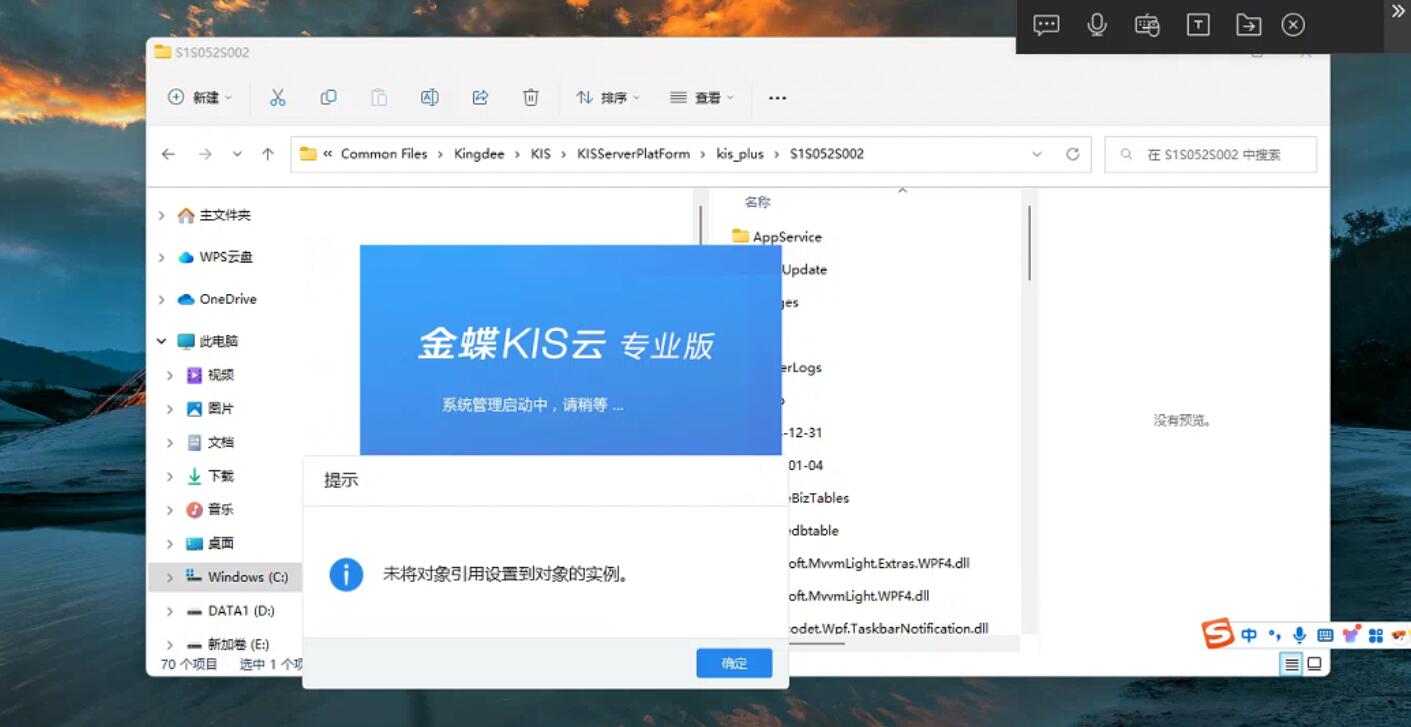Viewport: 1411px width, 727px height.
Task: Select OneDrive in the navigation pane
Action: 228,299
